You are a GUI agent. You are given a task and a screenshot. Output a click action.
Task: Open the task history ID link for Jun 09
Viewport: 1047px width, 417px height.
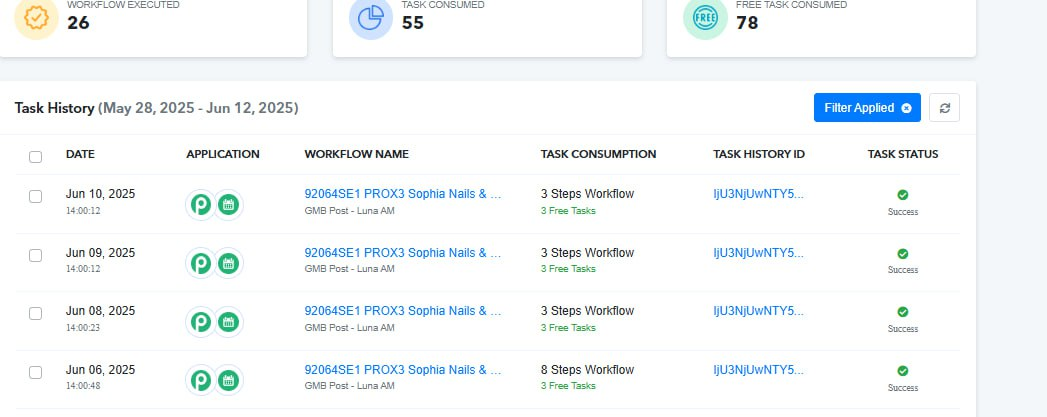[759, 253]
